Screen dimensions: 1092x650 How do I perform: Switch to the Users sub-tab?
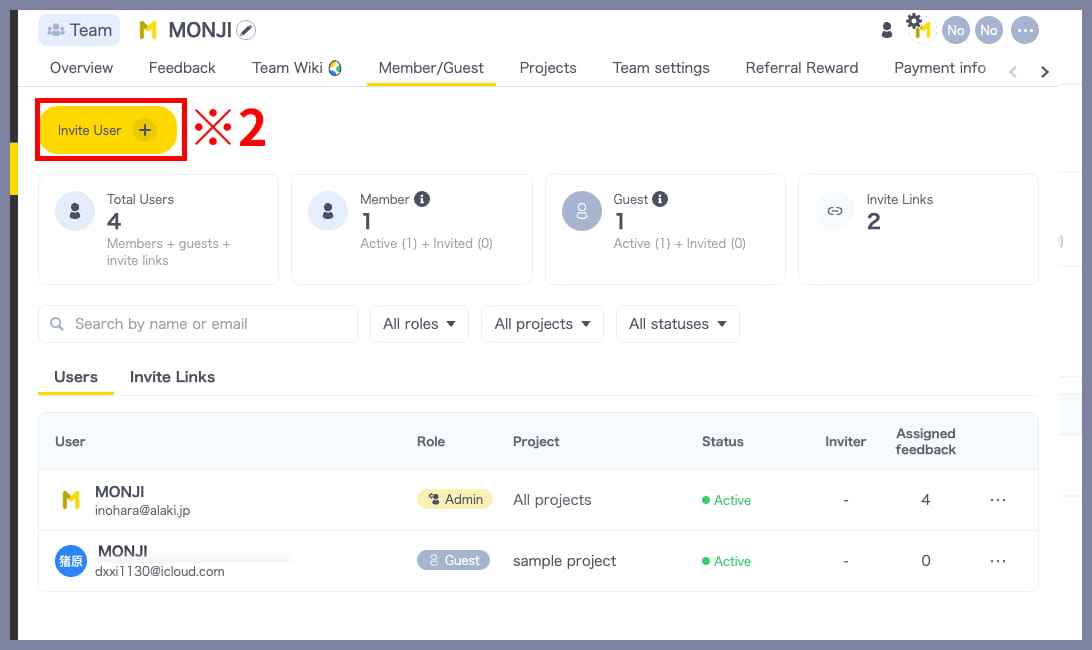[x=76, y=377]
